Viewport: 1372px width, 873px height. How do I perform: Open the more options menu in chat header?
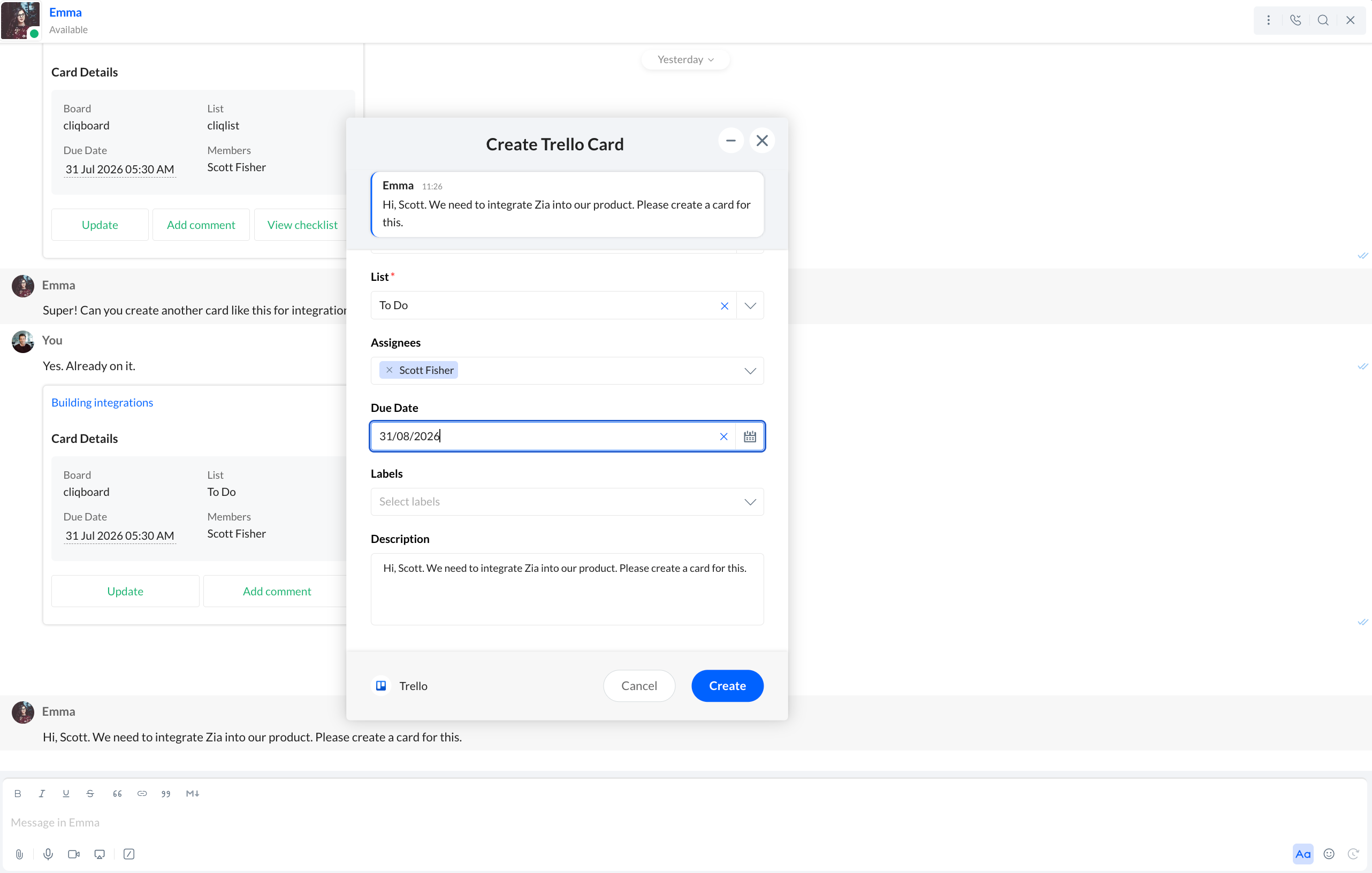pos(1268,20)
